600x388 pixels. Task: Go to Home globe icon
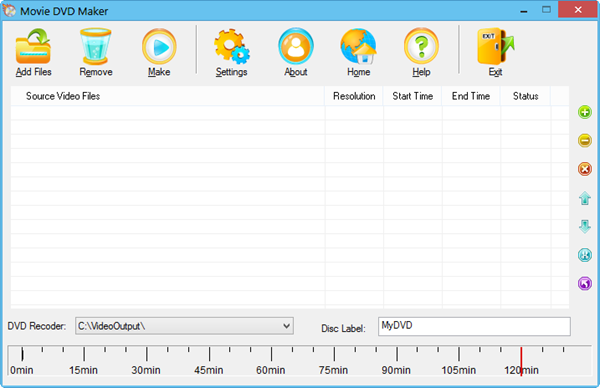pyautogui.click(x=359, y=46)
